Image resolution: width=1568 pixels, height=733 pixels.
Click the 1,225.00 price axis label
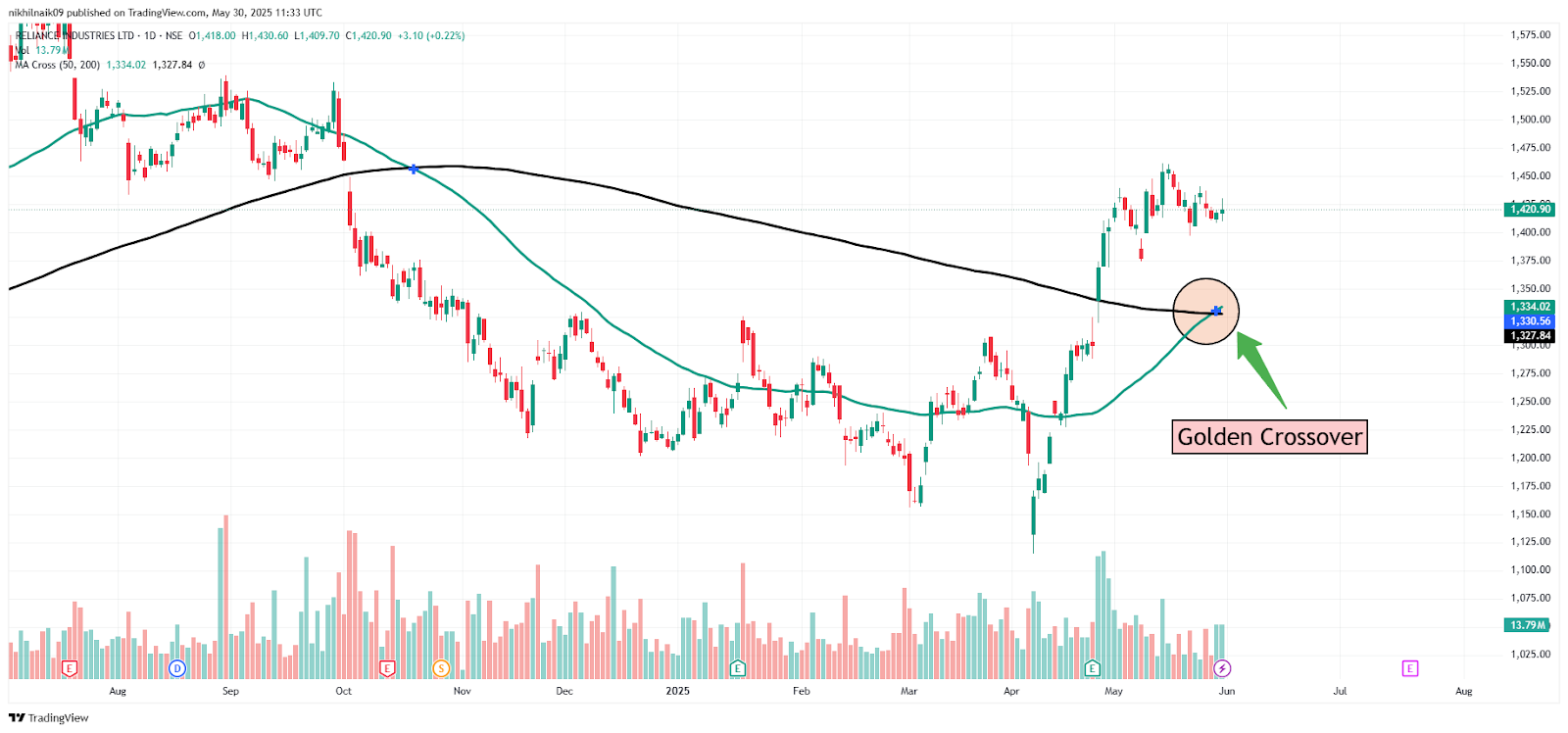click(1531, 429)
